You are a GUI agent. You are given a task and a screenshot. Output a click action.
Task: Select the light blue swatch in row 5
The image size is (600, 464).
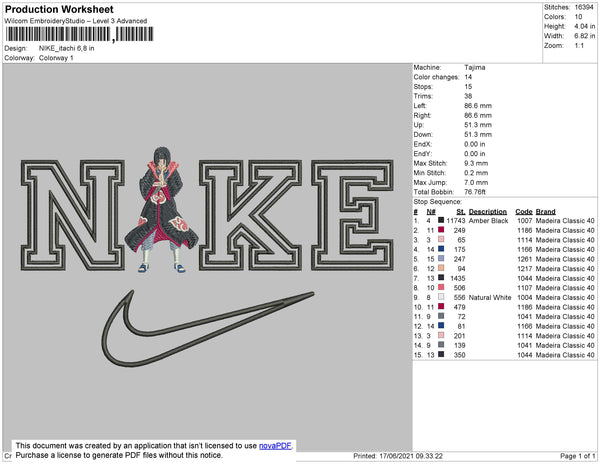(441, 259)
